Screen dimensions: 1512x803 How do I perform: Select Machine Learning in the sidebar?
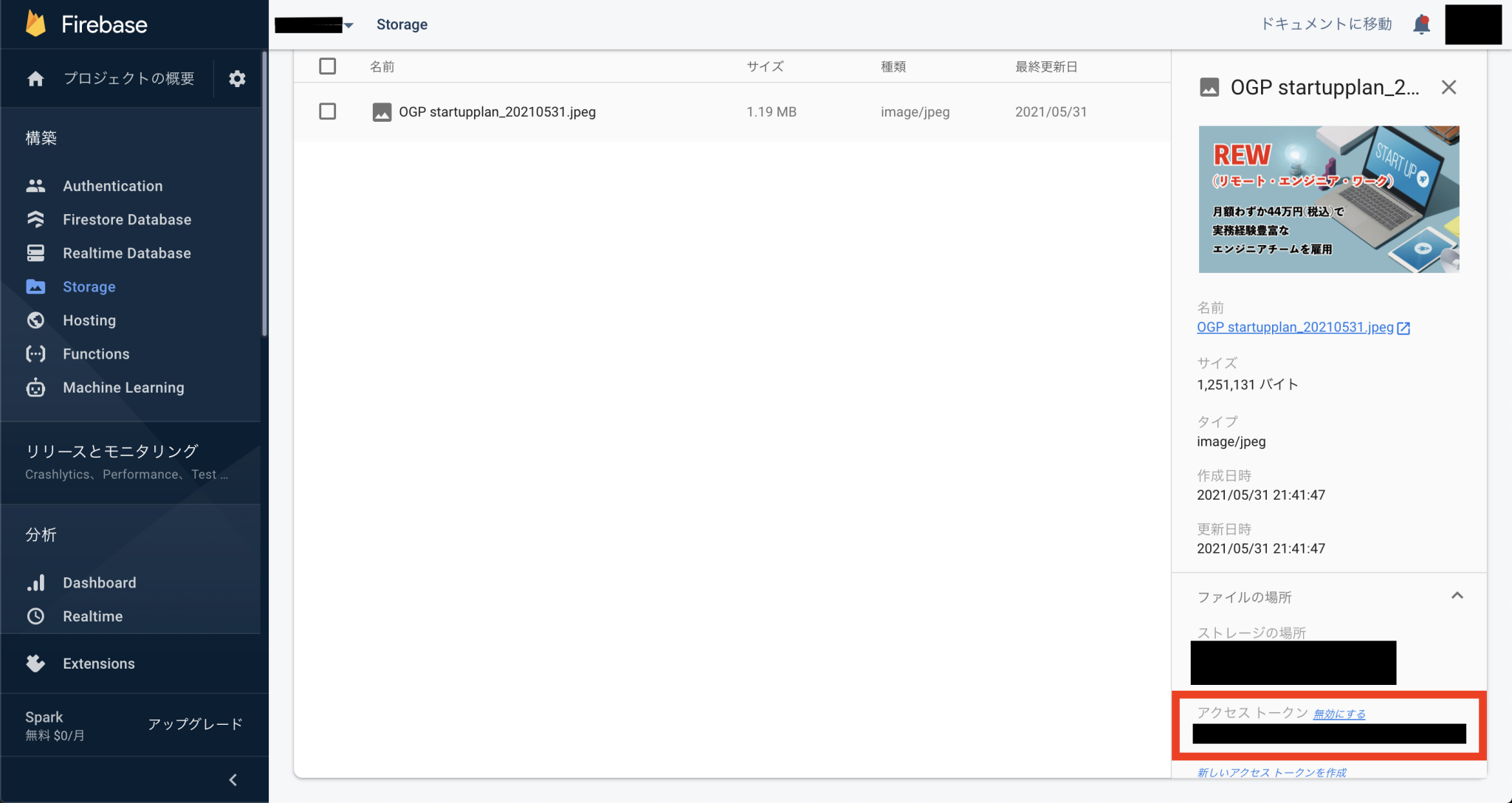click(x=123, y=387)
